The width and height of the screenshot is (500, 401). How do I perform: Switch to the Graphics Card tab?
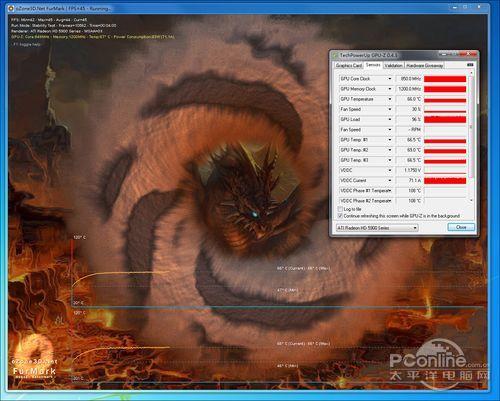click(x=349, y=65)
